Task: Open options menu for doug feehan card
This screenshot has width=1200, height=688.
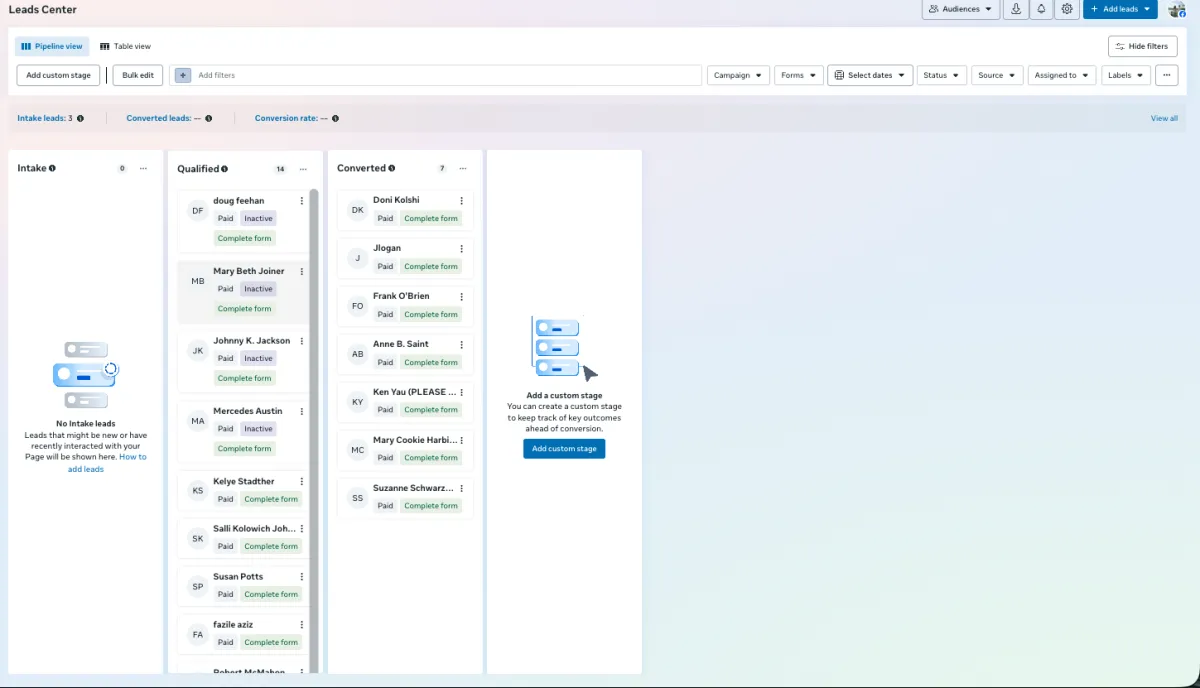Action: coord(302,201)
